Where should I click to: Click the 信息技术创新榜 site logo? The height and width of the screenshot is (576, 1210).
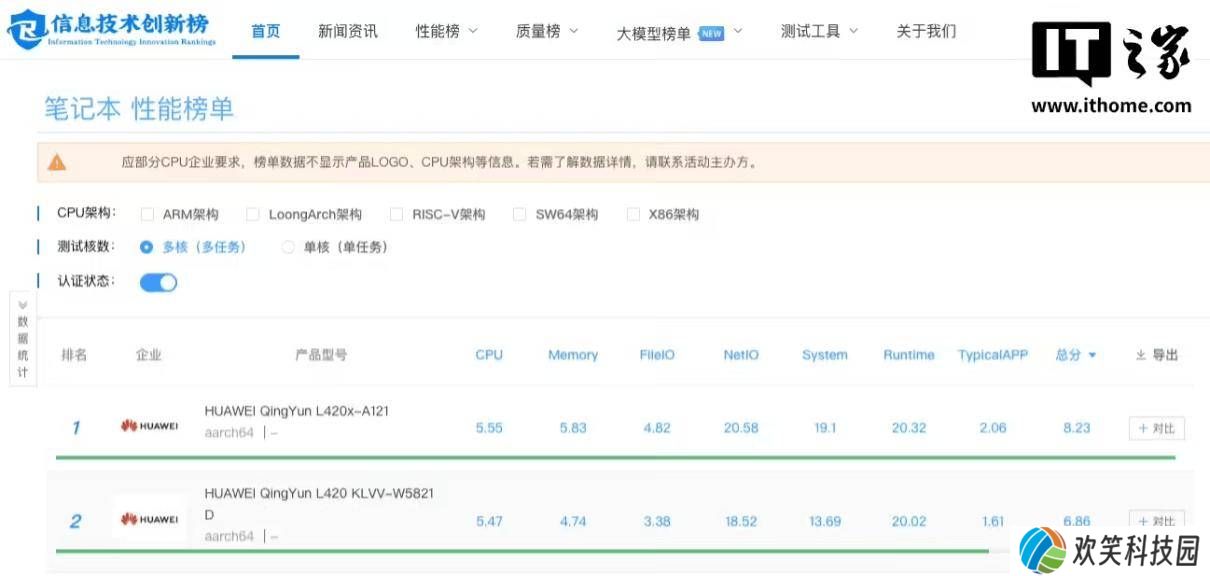point(111,29)
